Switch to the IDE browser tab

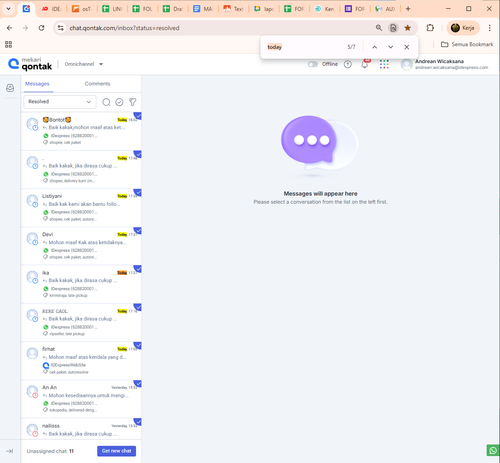(52, 9)
